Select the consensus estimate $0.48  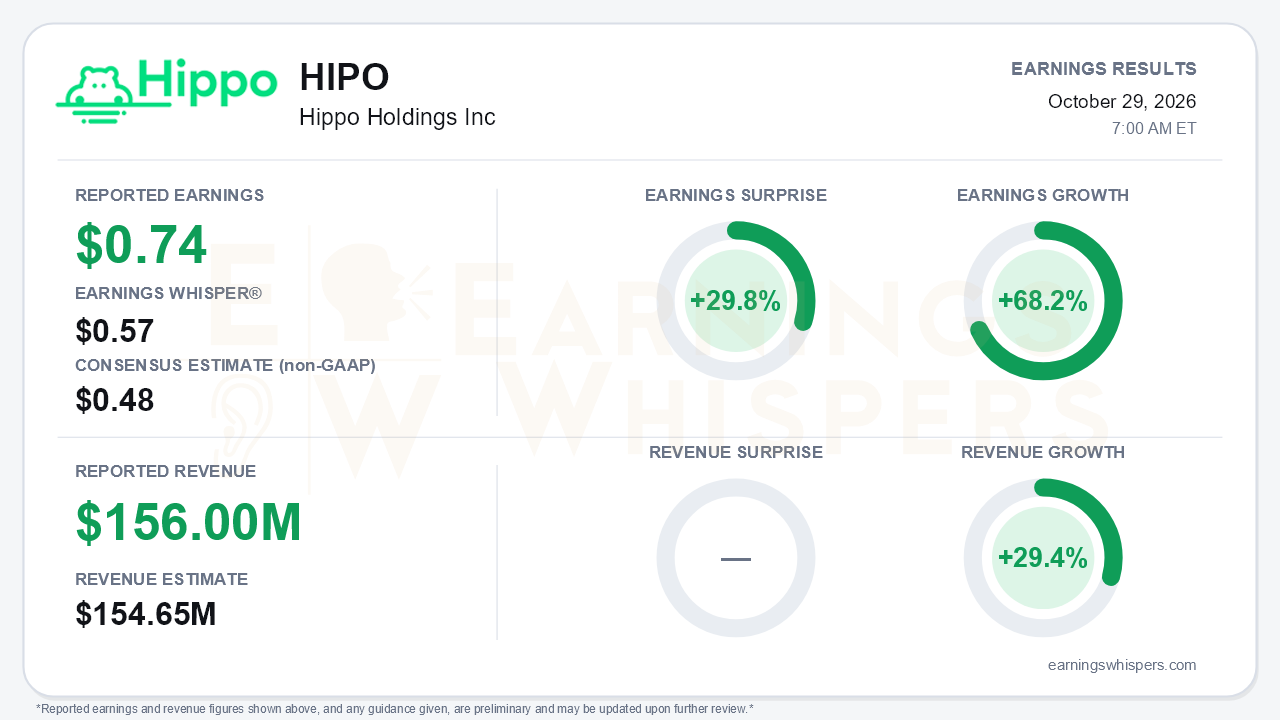click(x=115, y=401)
